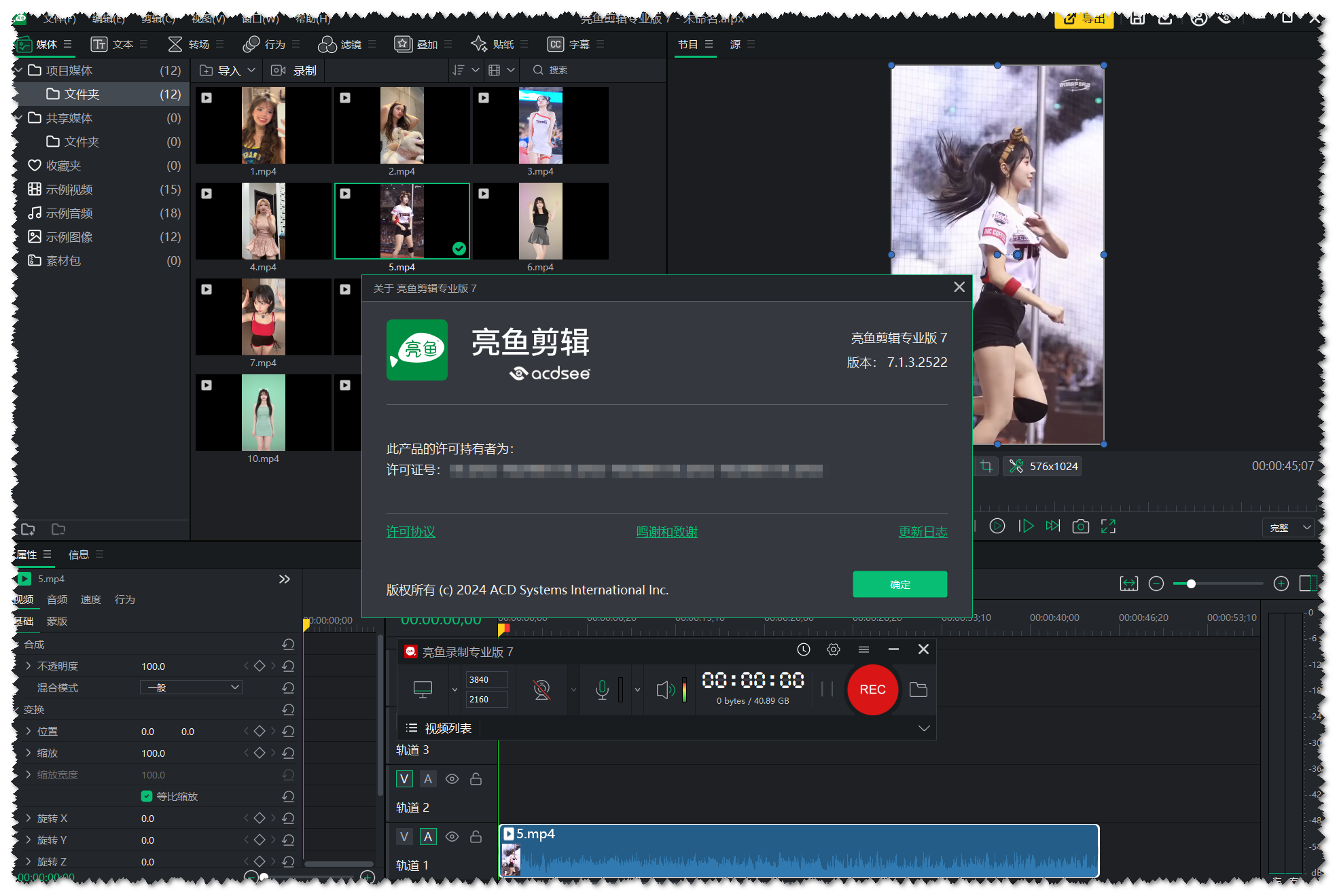
Task: Open the 混合模式 blend mode dropdown
Action: coord(191,687)
